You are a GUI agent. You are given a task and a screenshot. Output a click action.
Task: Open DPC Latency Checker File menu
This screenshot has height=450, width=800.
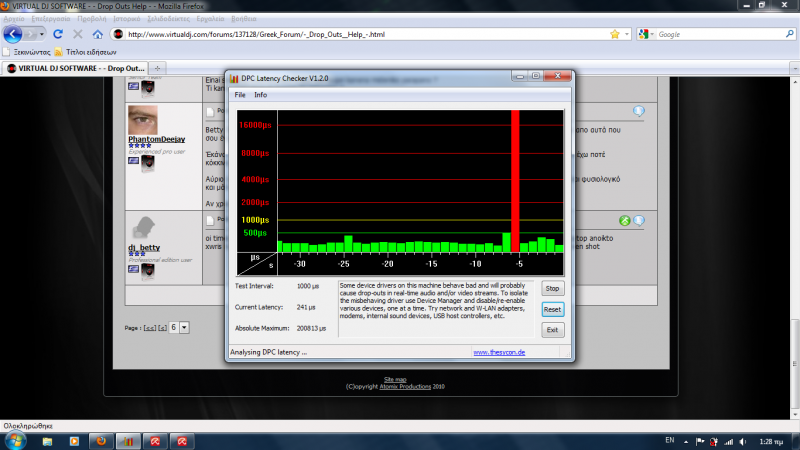coord(240,95)
